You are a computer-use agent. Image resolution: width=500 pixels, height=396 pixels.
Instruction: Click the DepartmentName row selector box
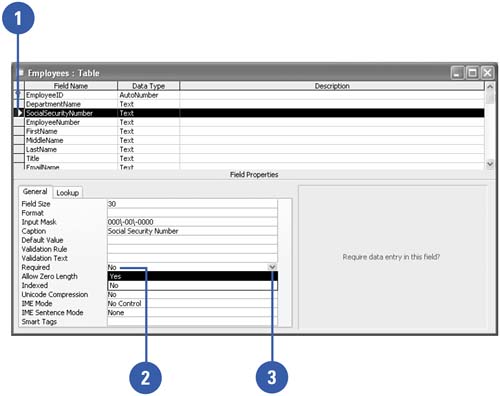point(19,104)
